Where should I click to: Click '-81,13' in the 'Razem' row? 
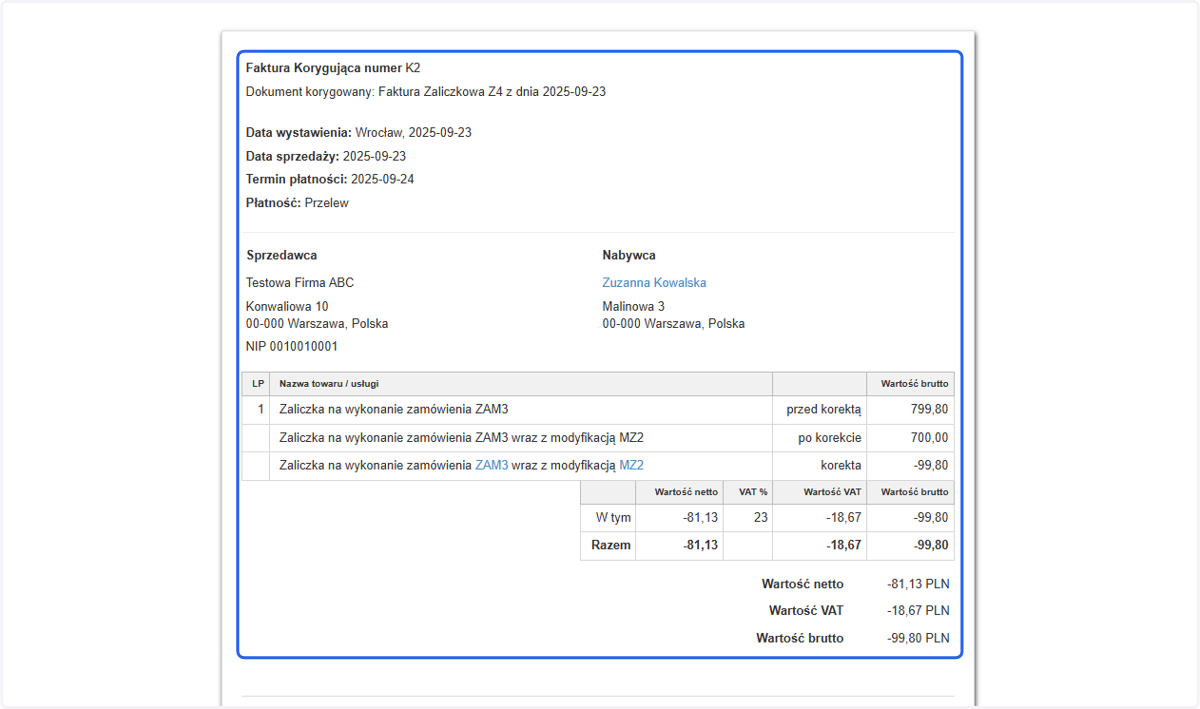(699, 546)
